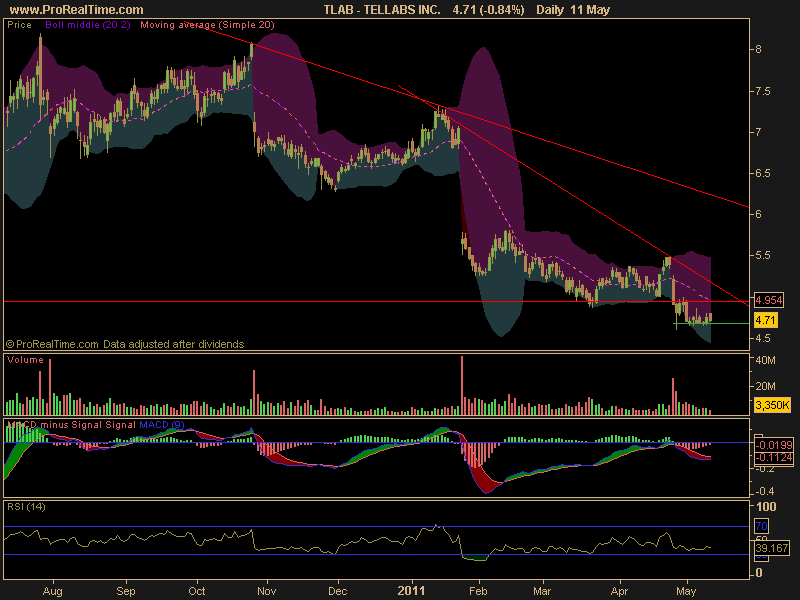Select the Volume panel label

pos(25,360)
